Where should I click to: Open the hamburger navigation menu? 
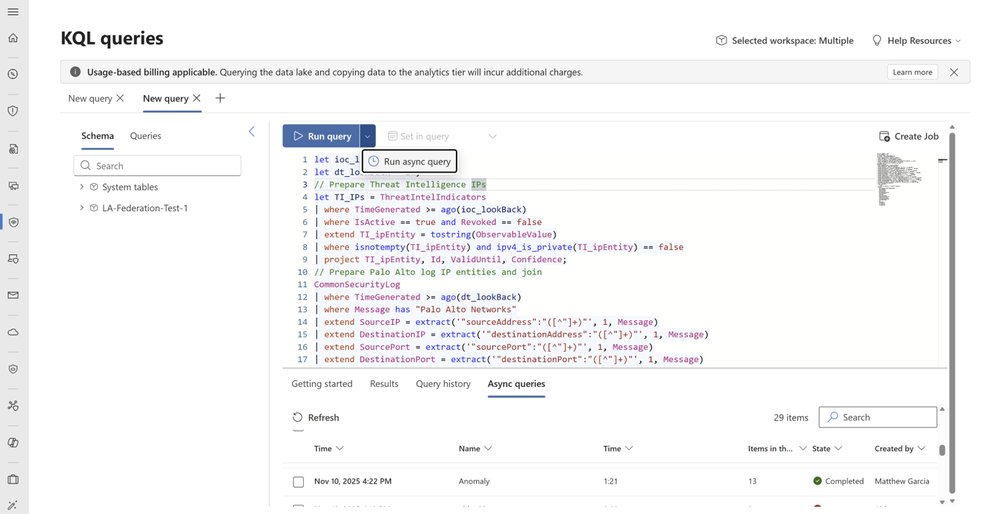pos(13,12)
